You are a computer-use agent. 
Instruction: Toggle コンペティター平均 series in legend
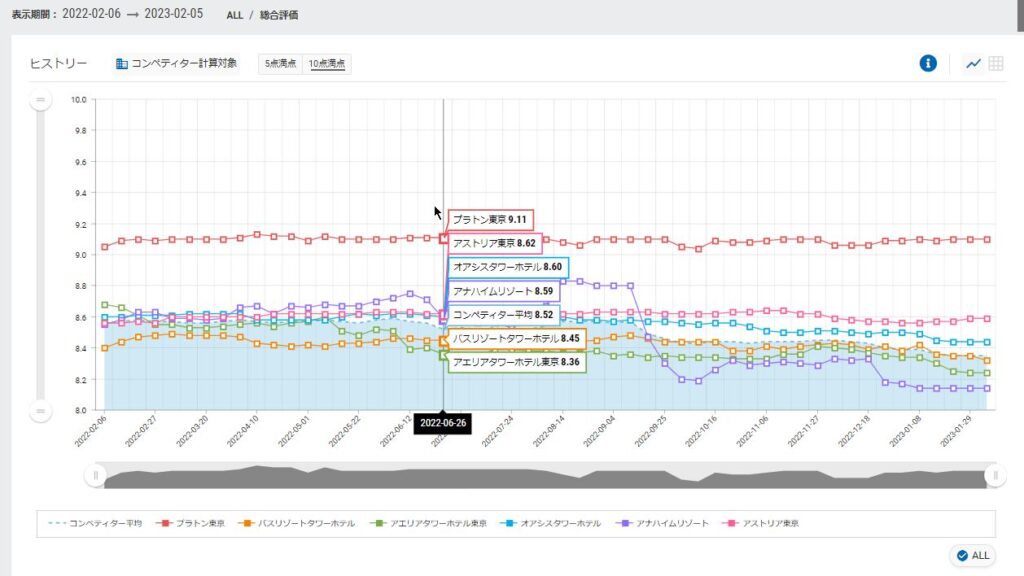(x=96, y=523)
